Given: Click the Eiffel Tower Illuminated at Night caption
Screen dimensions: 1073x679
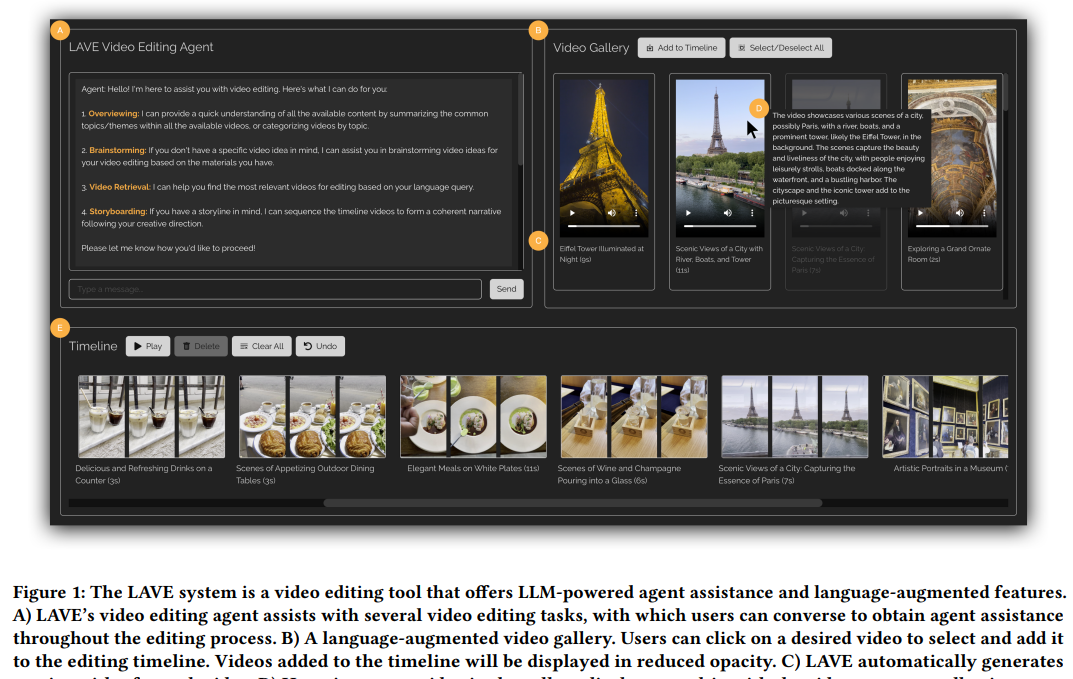Looking at the screenshot, I should [x=602, y=254].
